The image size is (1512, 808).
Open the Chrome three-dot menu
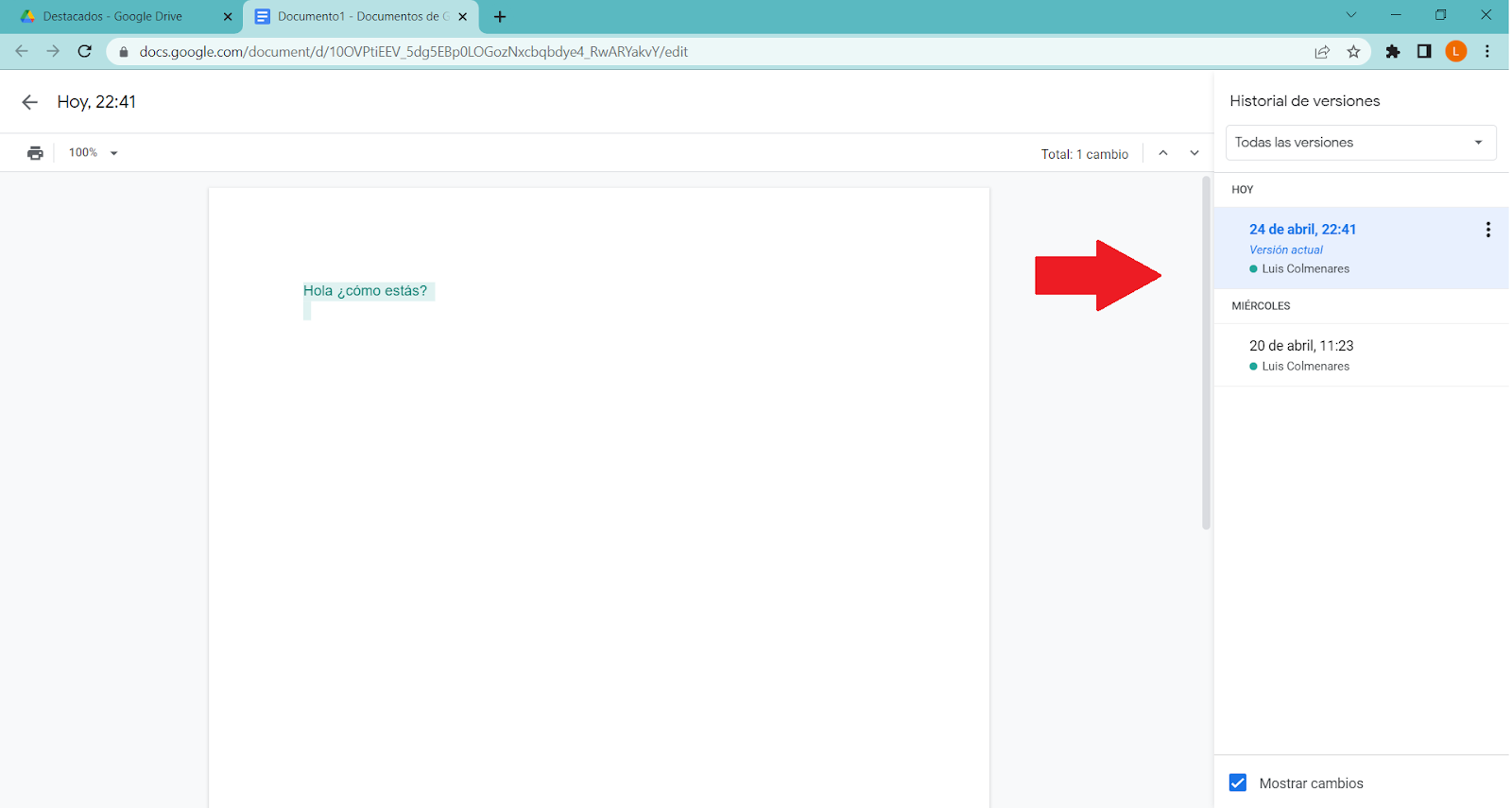(x=1487, y=52)
